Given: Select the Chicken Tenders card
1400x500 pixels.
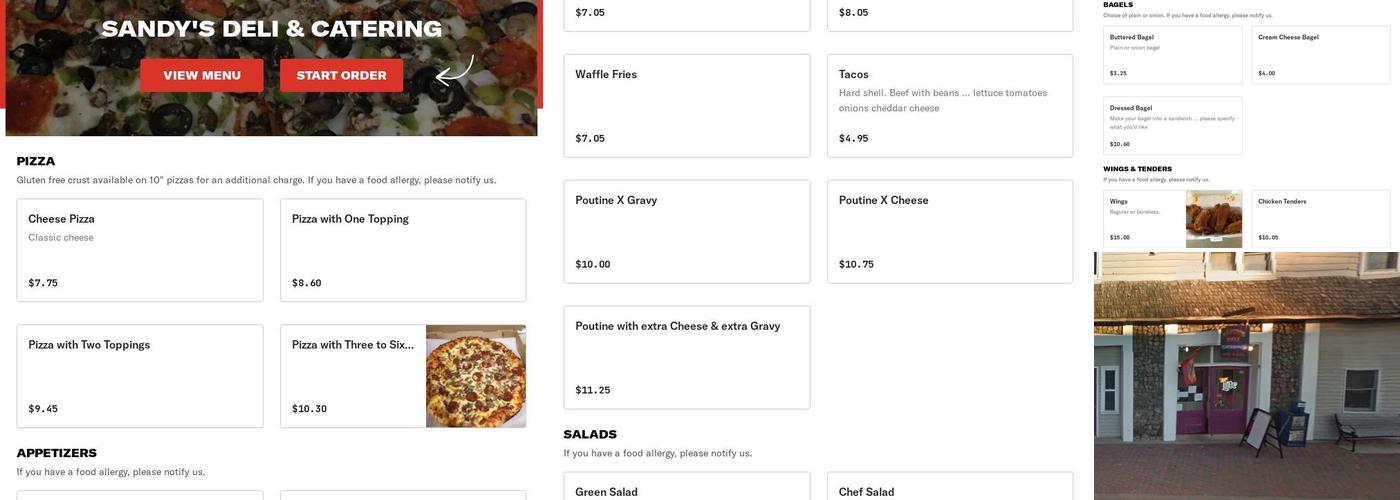Looking at the screenshot, I should (1321, 219).
